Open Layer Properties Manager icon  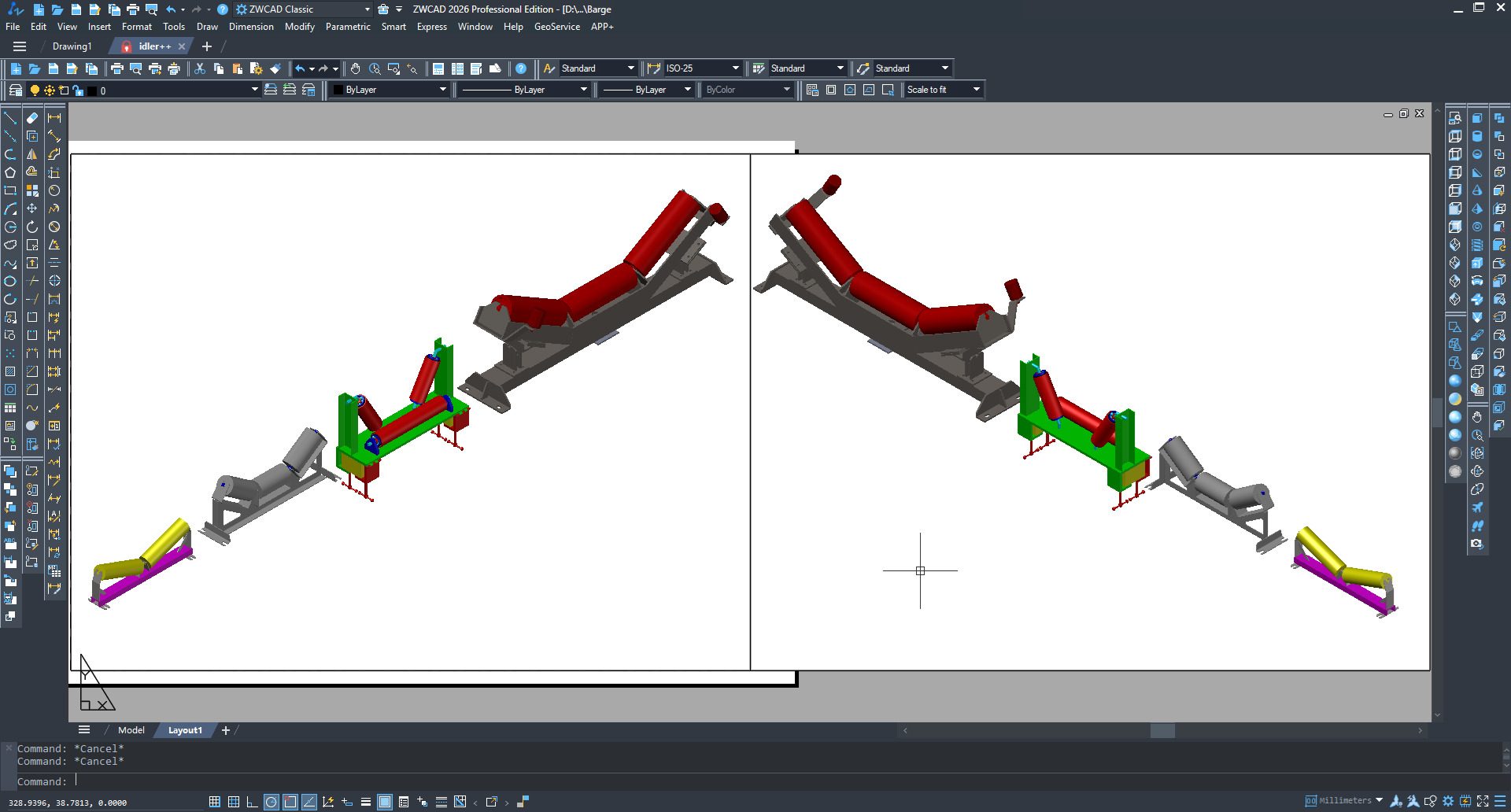pos(16,90)
